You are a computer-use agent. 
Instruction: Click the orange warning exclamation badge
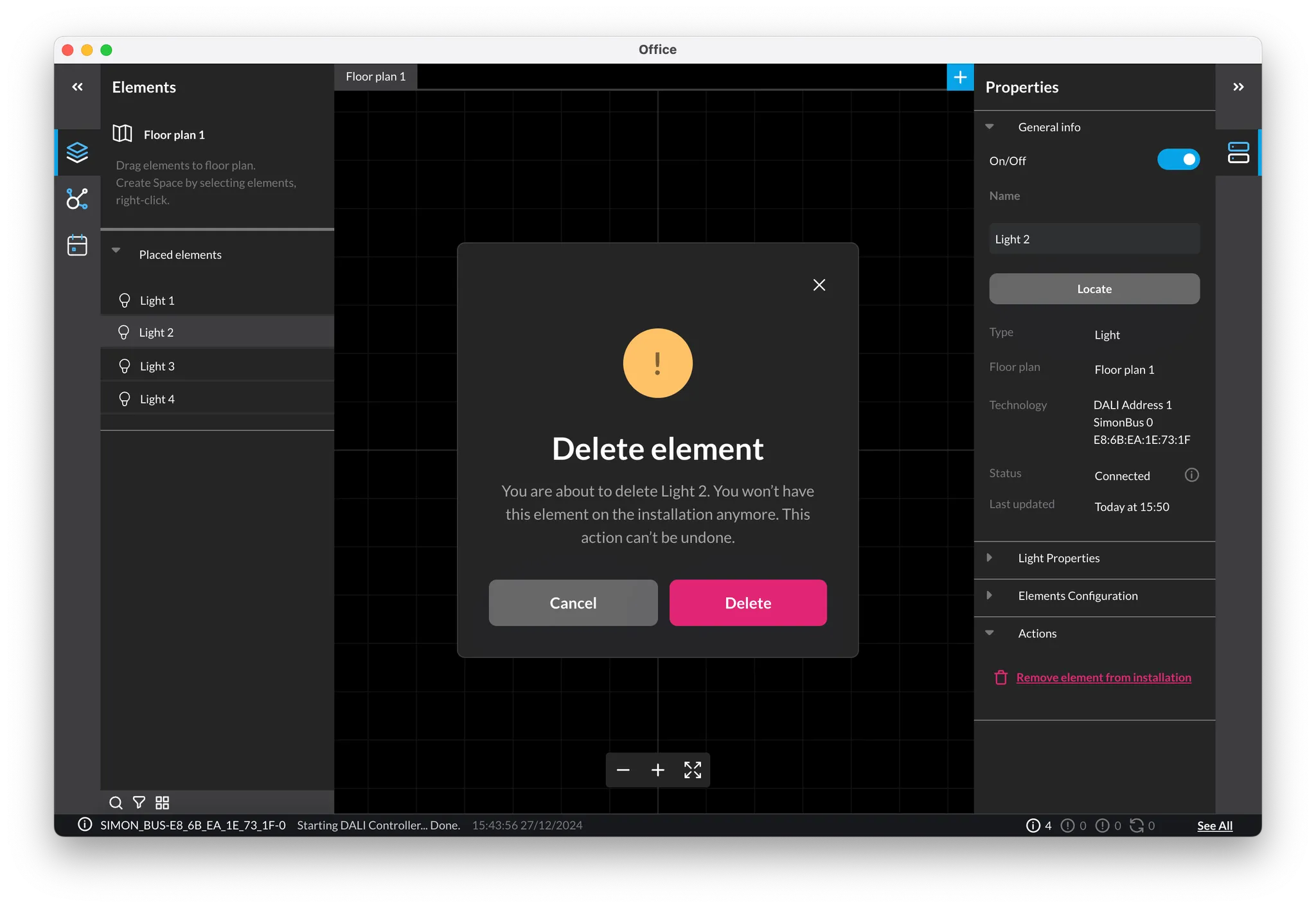[x=658, y=363]
